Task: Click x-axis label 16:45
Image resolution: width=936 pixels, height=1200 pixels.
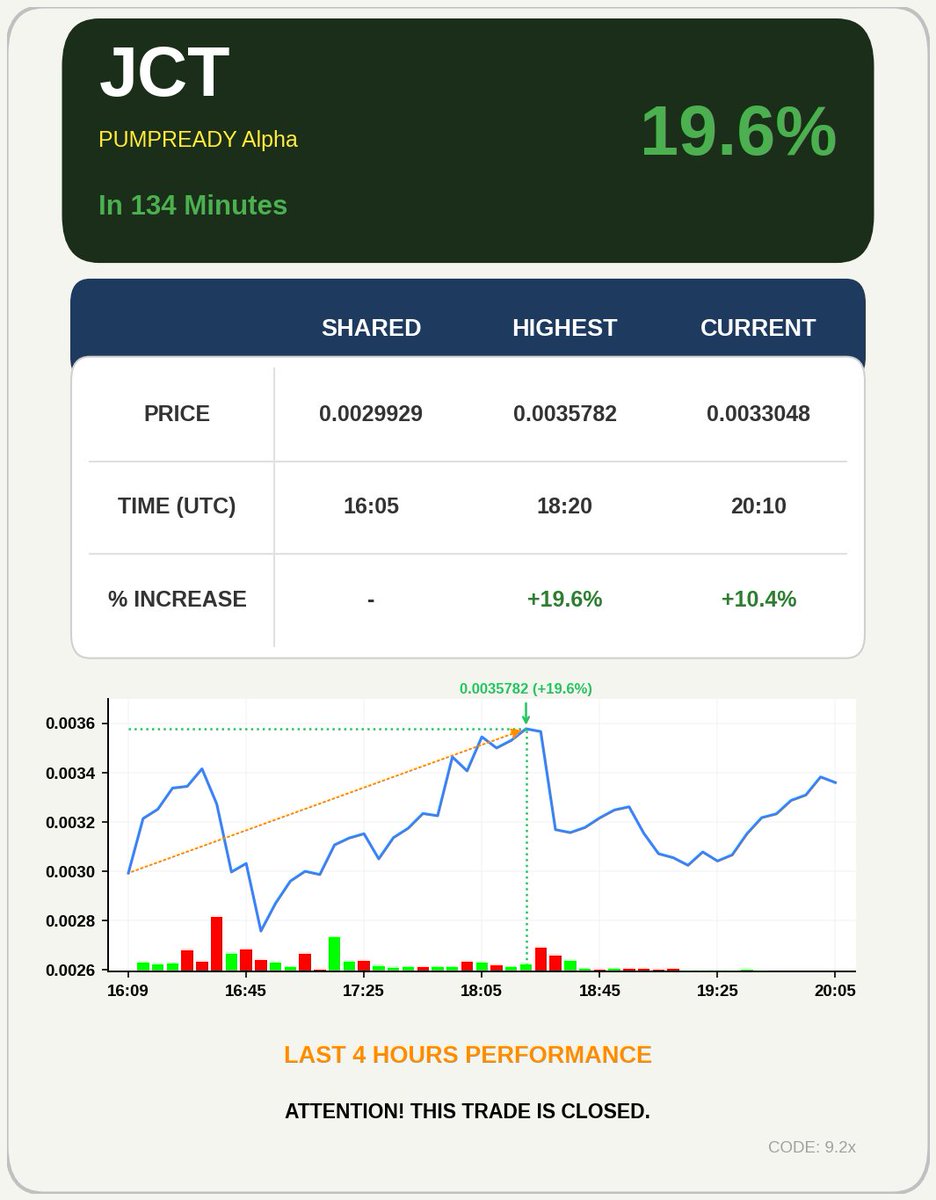Action: click(x=246, y=991)
